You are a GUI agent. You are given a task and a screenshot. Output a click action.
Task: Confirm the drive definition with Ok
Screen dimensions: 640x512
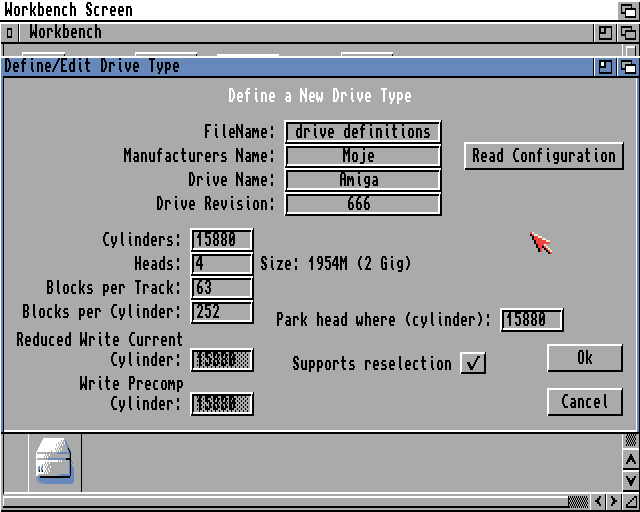click(x=585, y=358)
